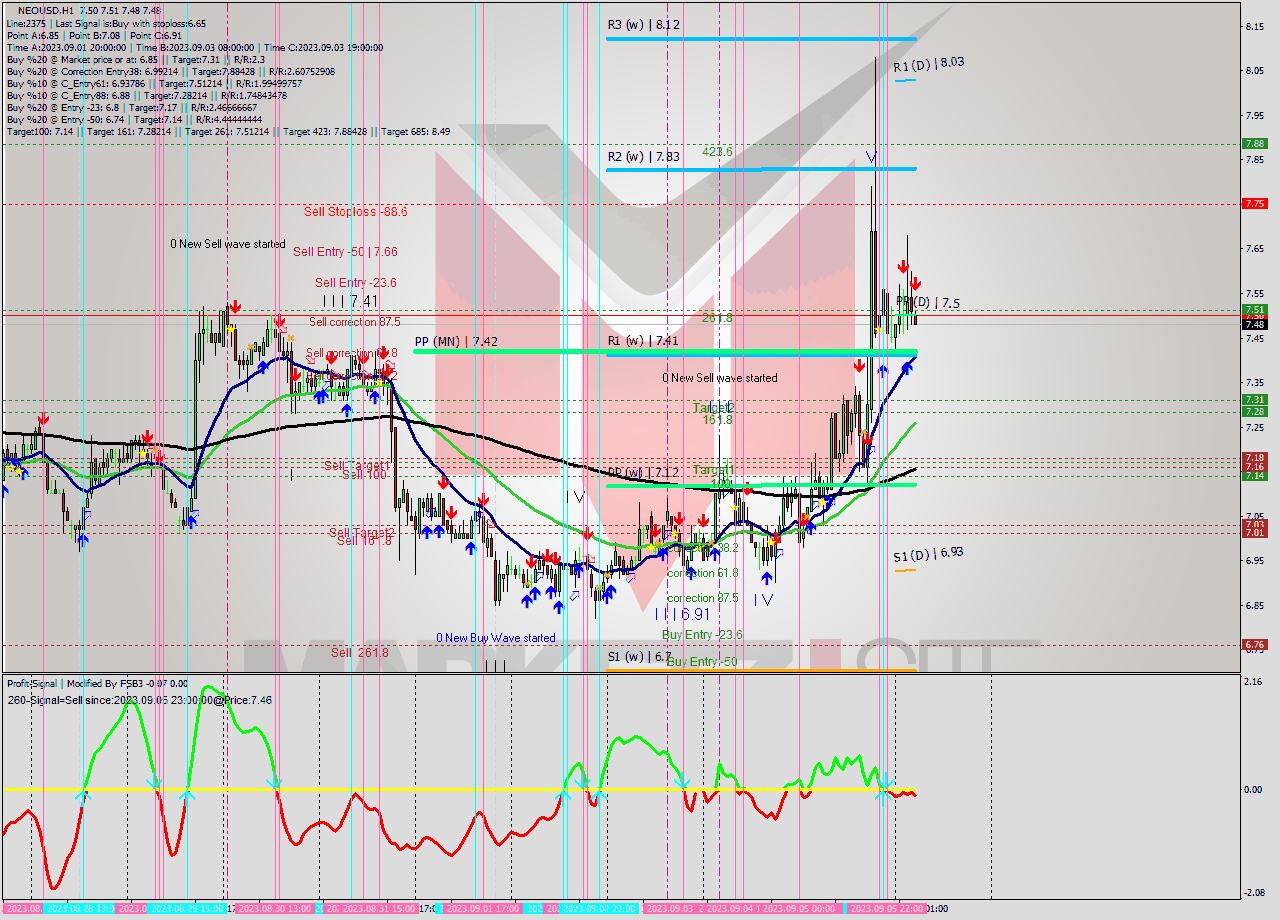1280x920 pixels.
Task: Click the 'PP (w) | 7.12' pivot label
Action: (x=643, y=471)
